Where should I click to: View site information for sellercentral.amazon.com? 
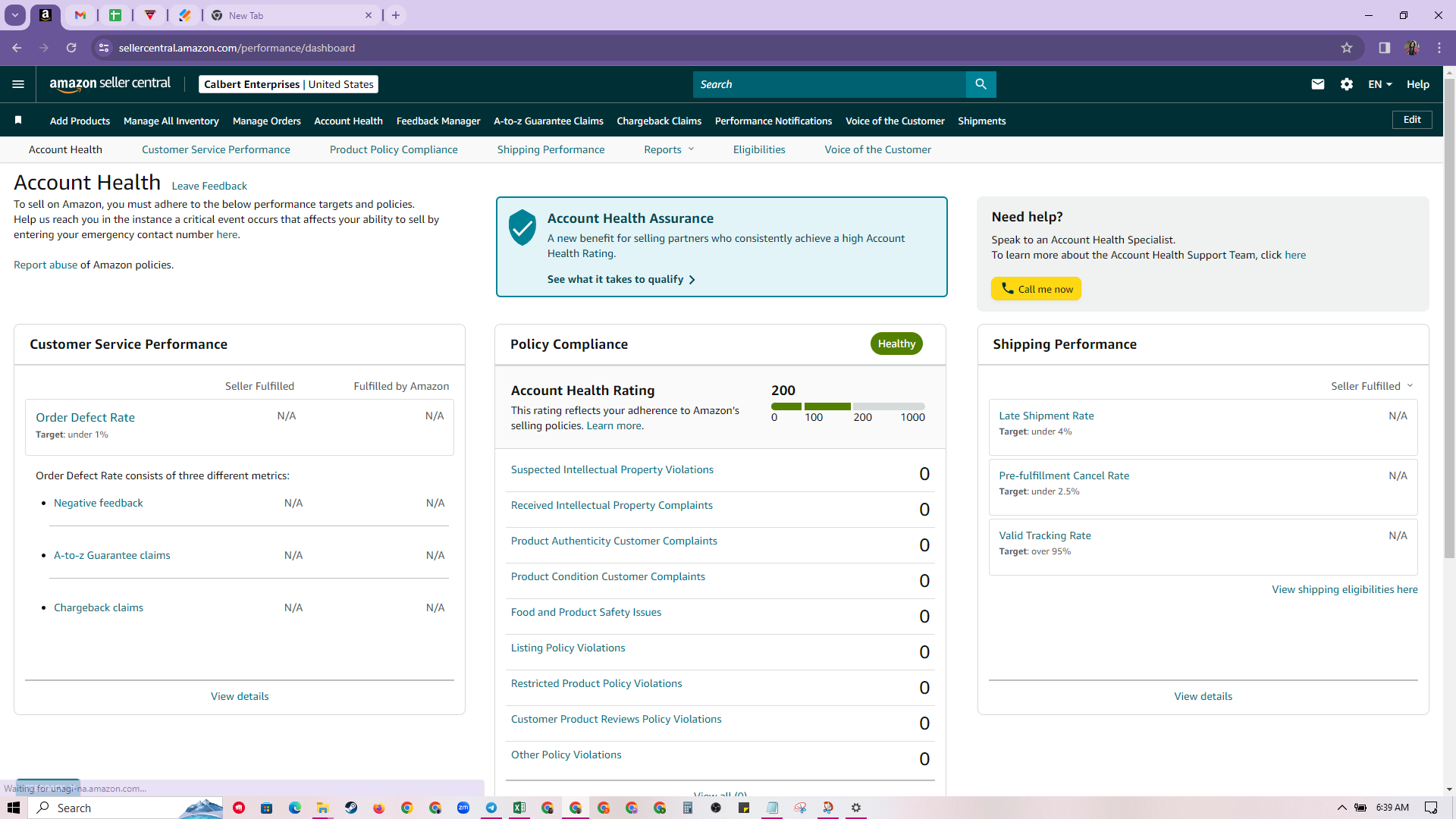coord(104,48)
